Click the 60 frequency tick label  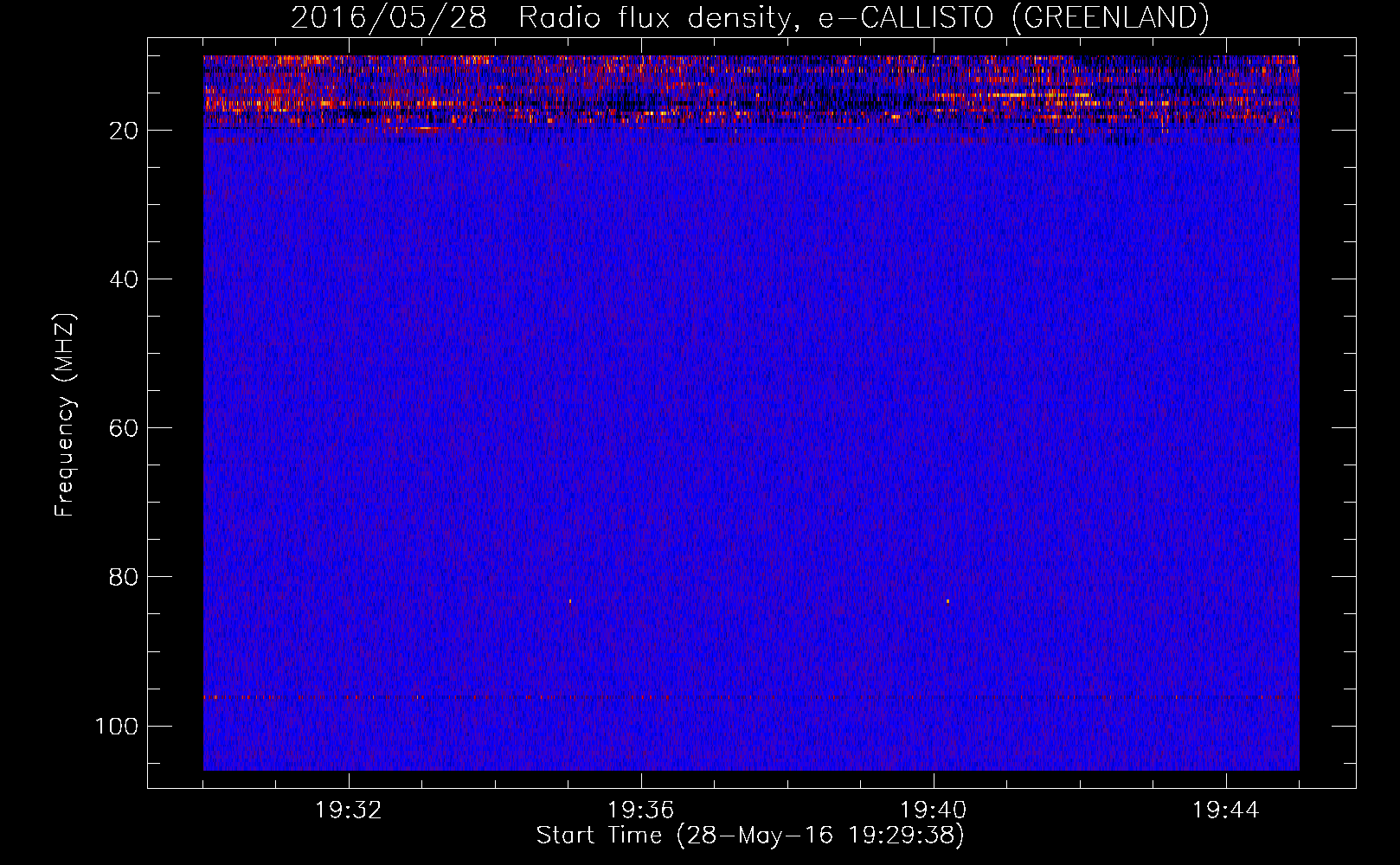pos(125,428)
